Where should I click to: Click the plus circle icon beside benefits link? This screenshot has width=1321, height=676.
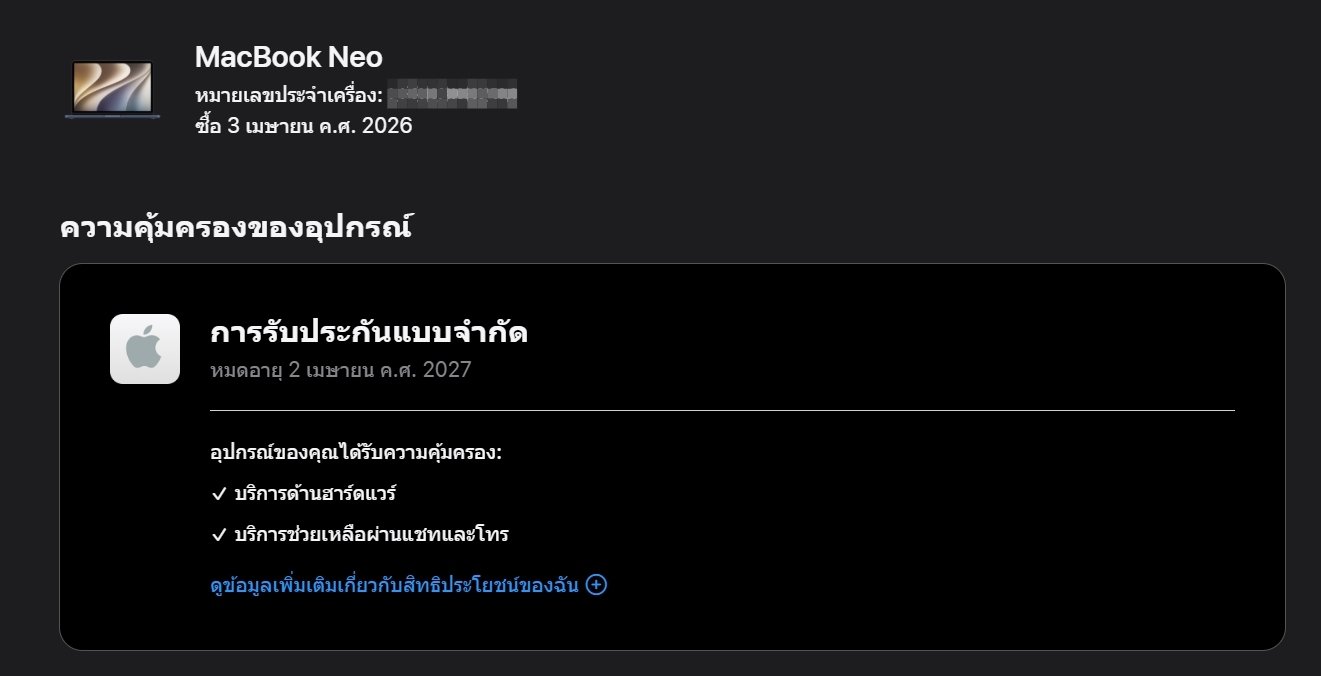[596, 585]
